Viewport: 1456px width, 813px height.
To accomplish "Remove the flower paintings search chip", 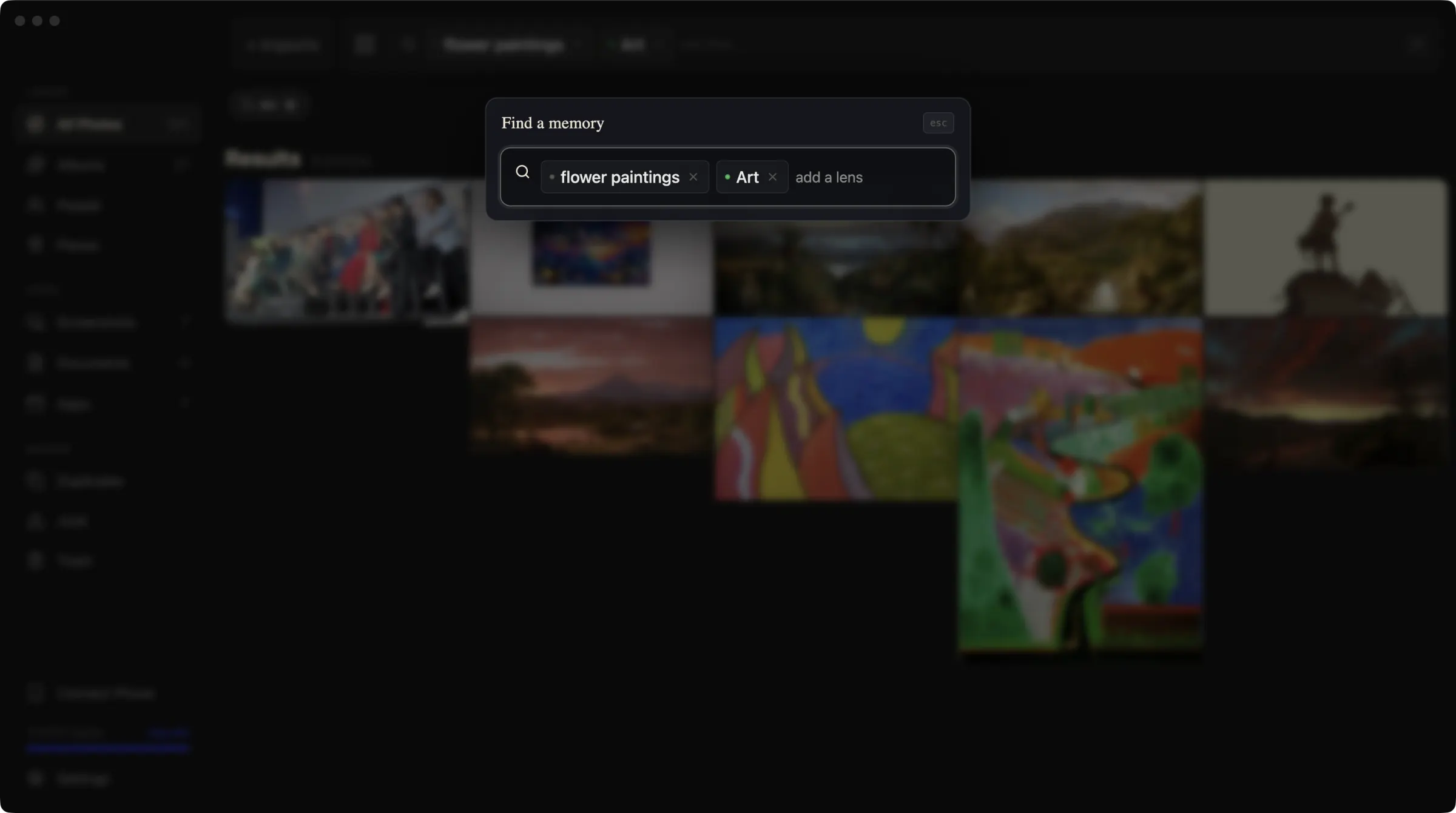I will (693, 177).
